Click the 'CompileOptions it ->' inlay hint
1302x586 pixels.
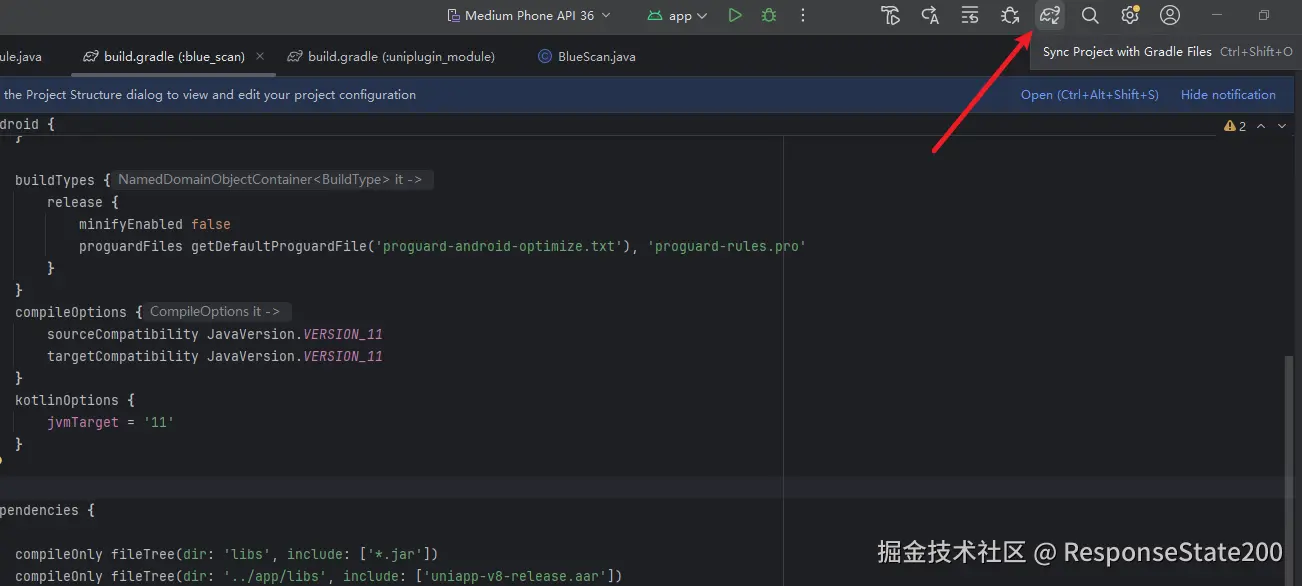[x=217, y=312]
